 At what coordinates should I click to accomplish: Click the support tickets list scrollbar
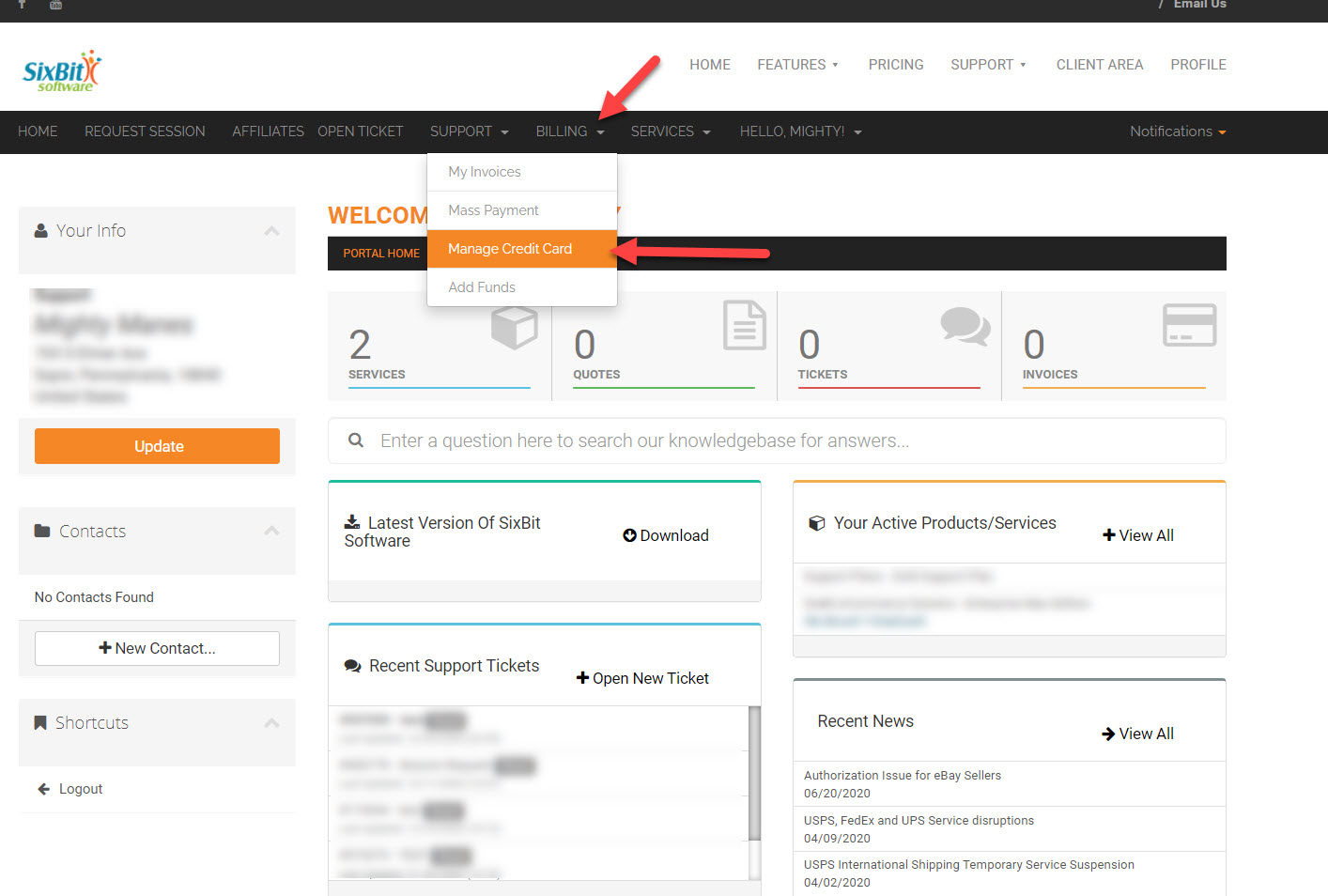[754, 773]
